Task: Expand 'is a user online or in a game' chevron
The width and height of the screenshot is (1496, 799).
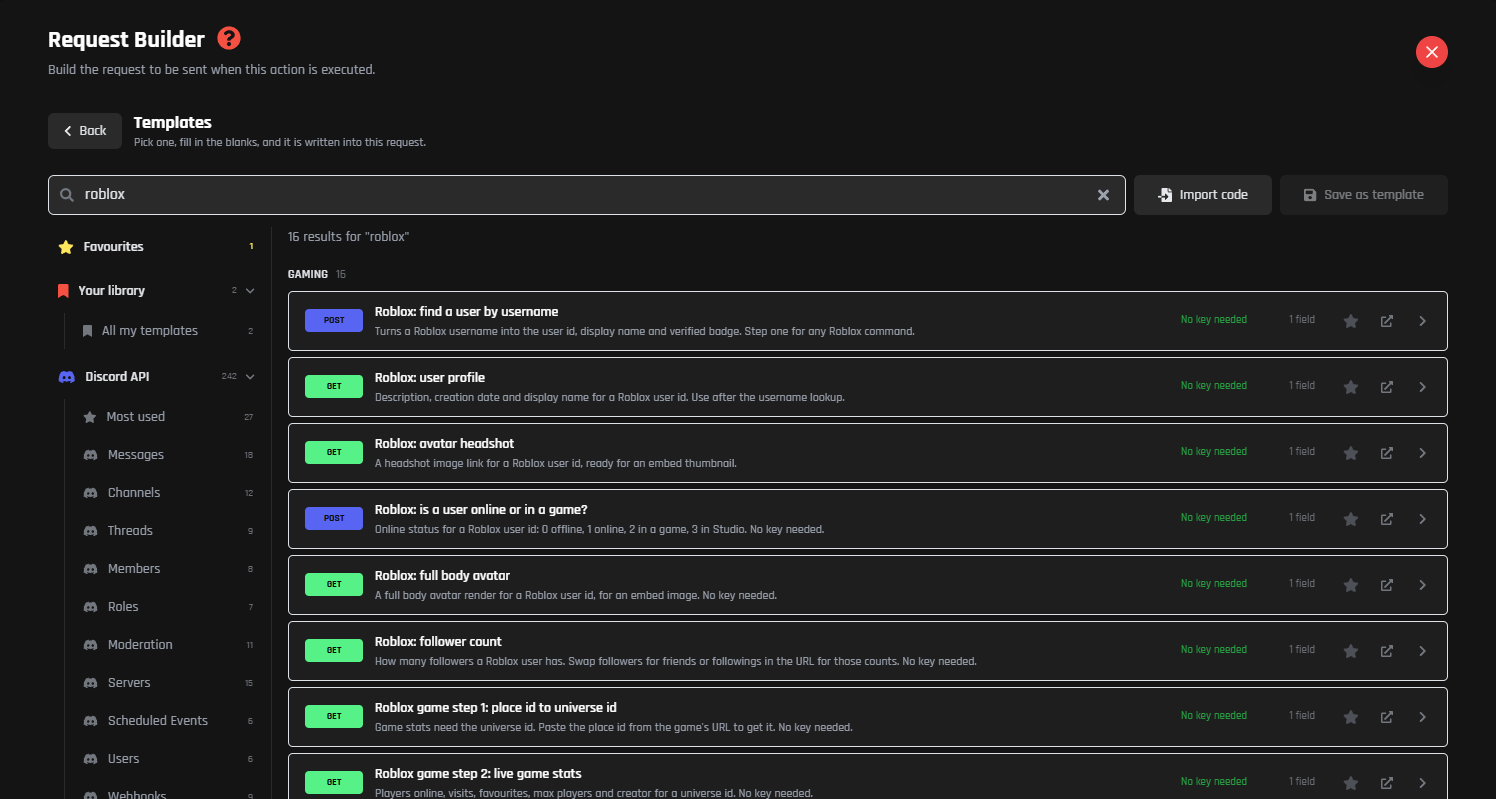Action: tap(1423, 519)
